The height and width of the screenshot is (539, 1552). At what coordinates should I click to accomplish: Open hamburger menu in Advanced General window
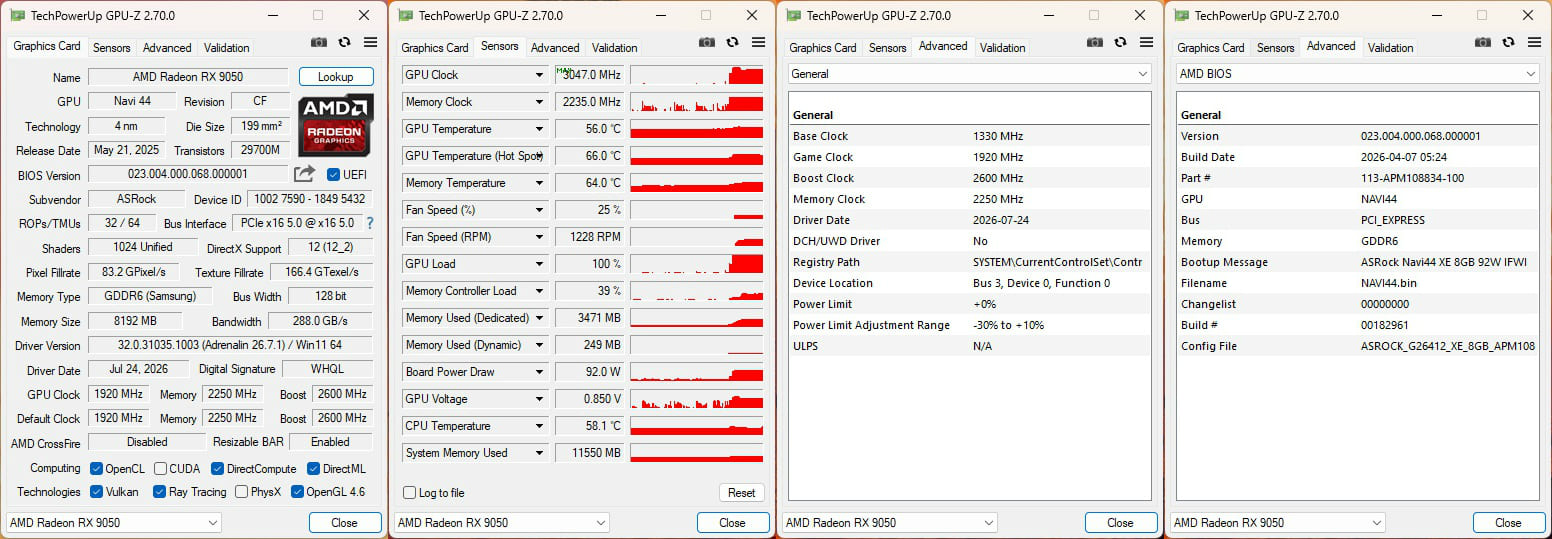point(1147,42)
